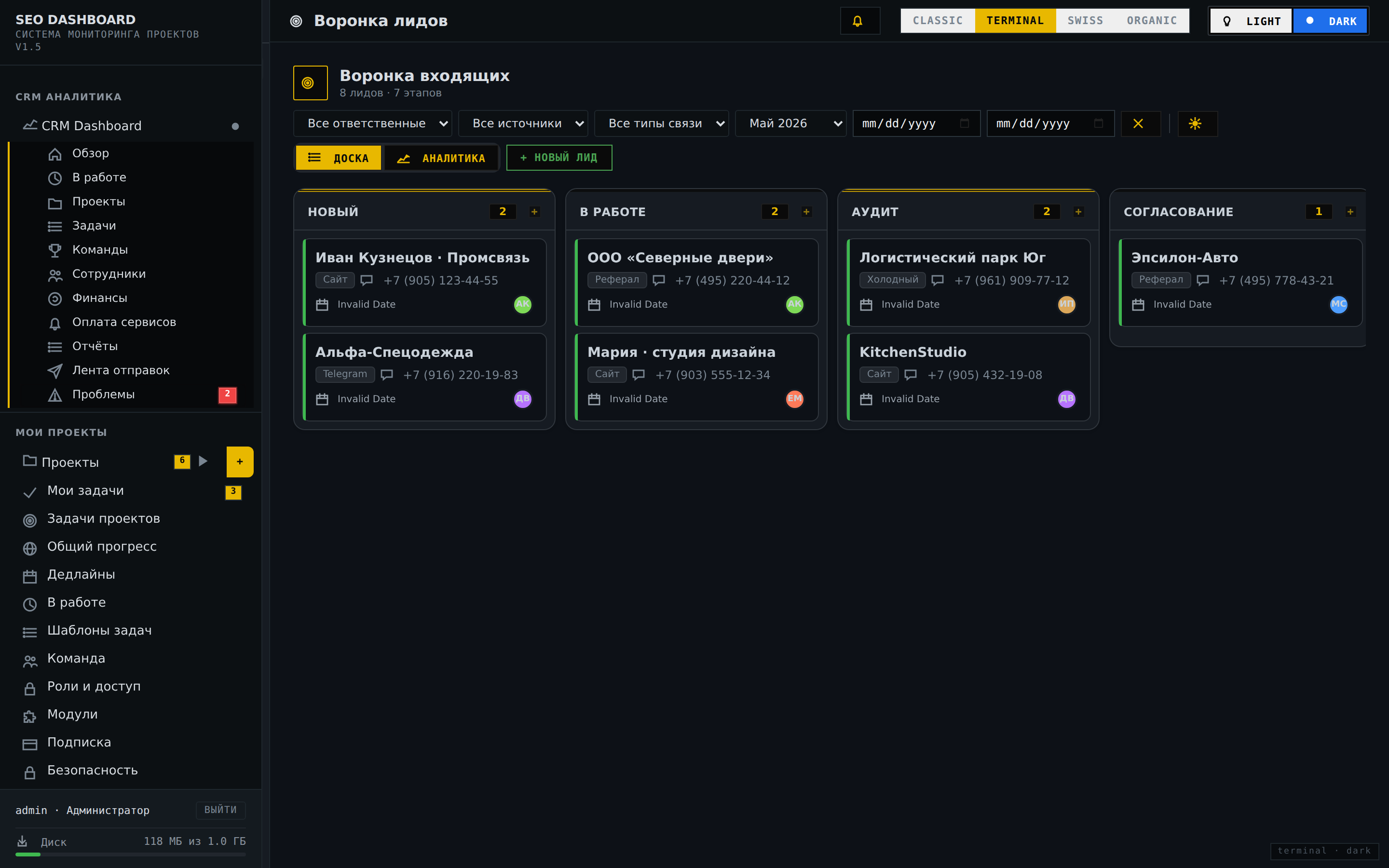
Task: Open the Логистический парк Юг lead card
Action: coord(969,283)
